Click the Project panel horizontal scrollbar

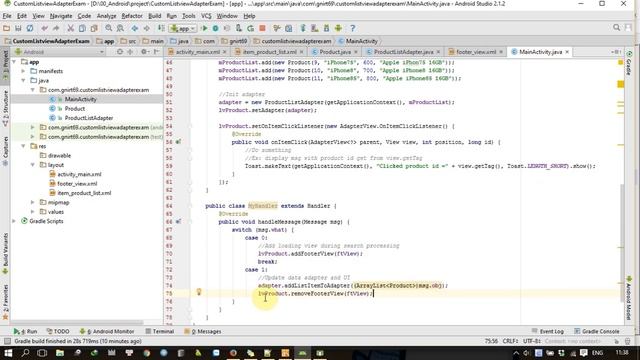[x=78, y=322]
